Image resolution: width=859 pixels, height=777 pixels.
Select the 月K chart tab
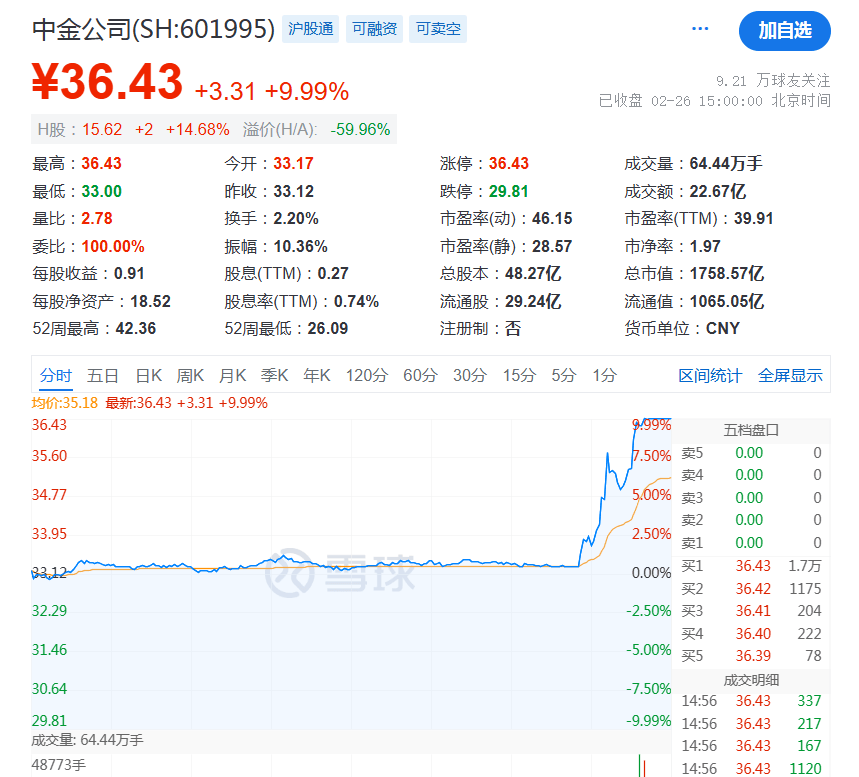(x=232, y=376)
